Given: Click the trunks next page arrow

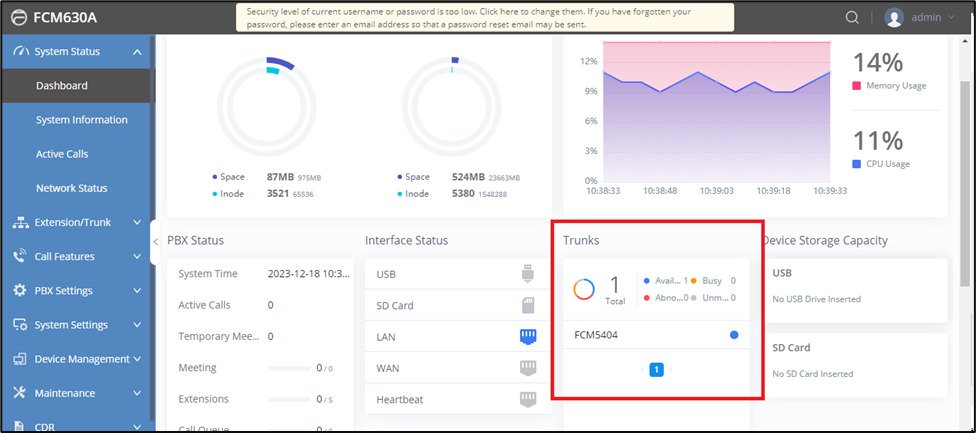Looking at the screenshot, I should (671, 370).
